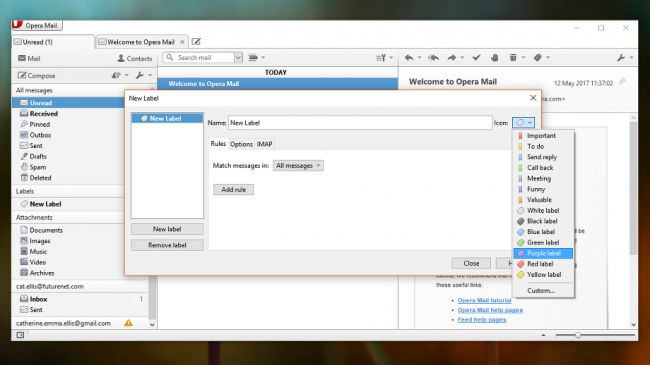Open the All messages match dropdown
Screen dimensions: 650x365
(x=298, y=165)
